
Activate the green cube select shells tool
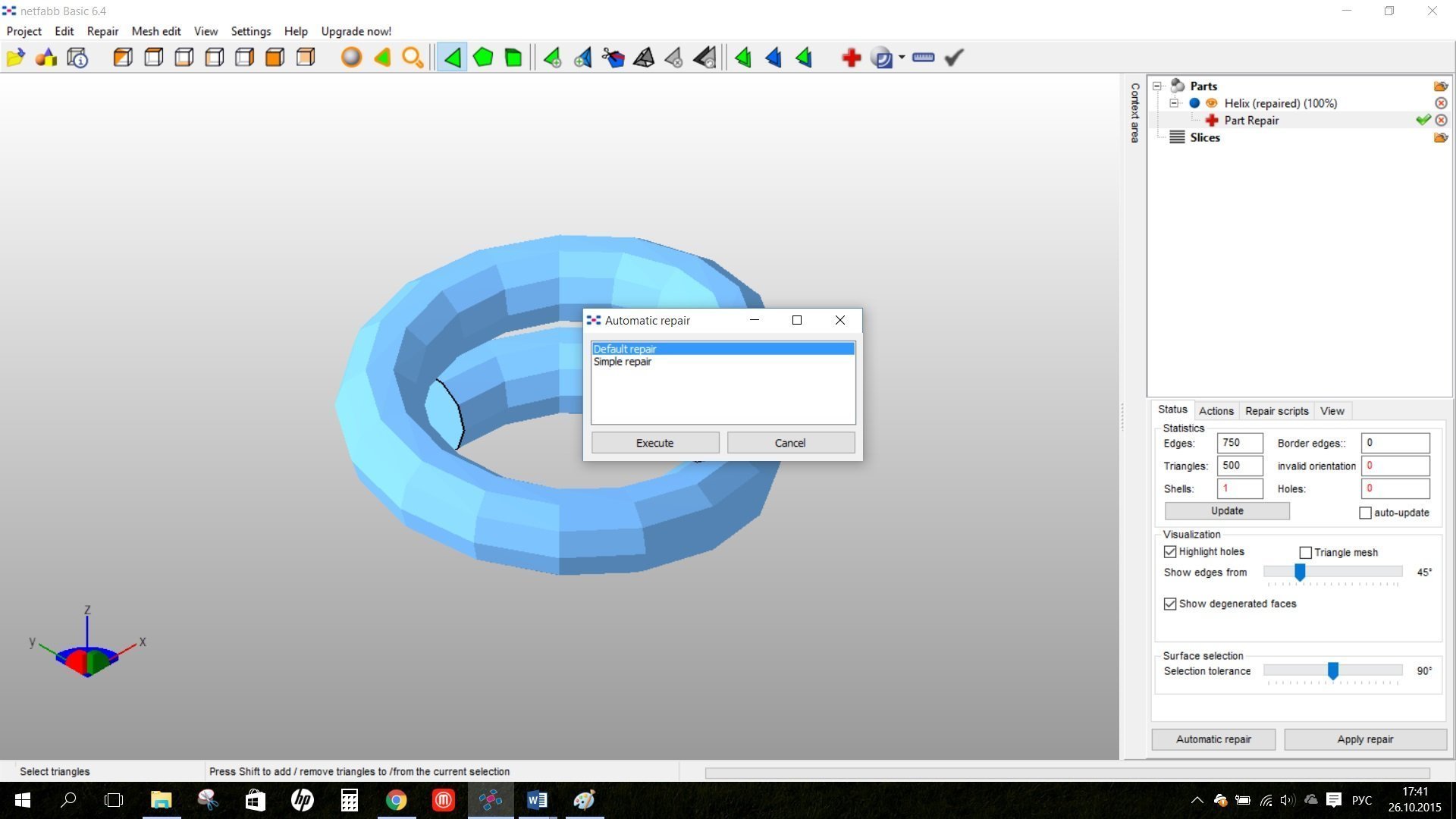tap(513, 58)
